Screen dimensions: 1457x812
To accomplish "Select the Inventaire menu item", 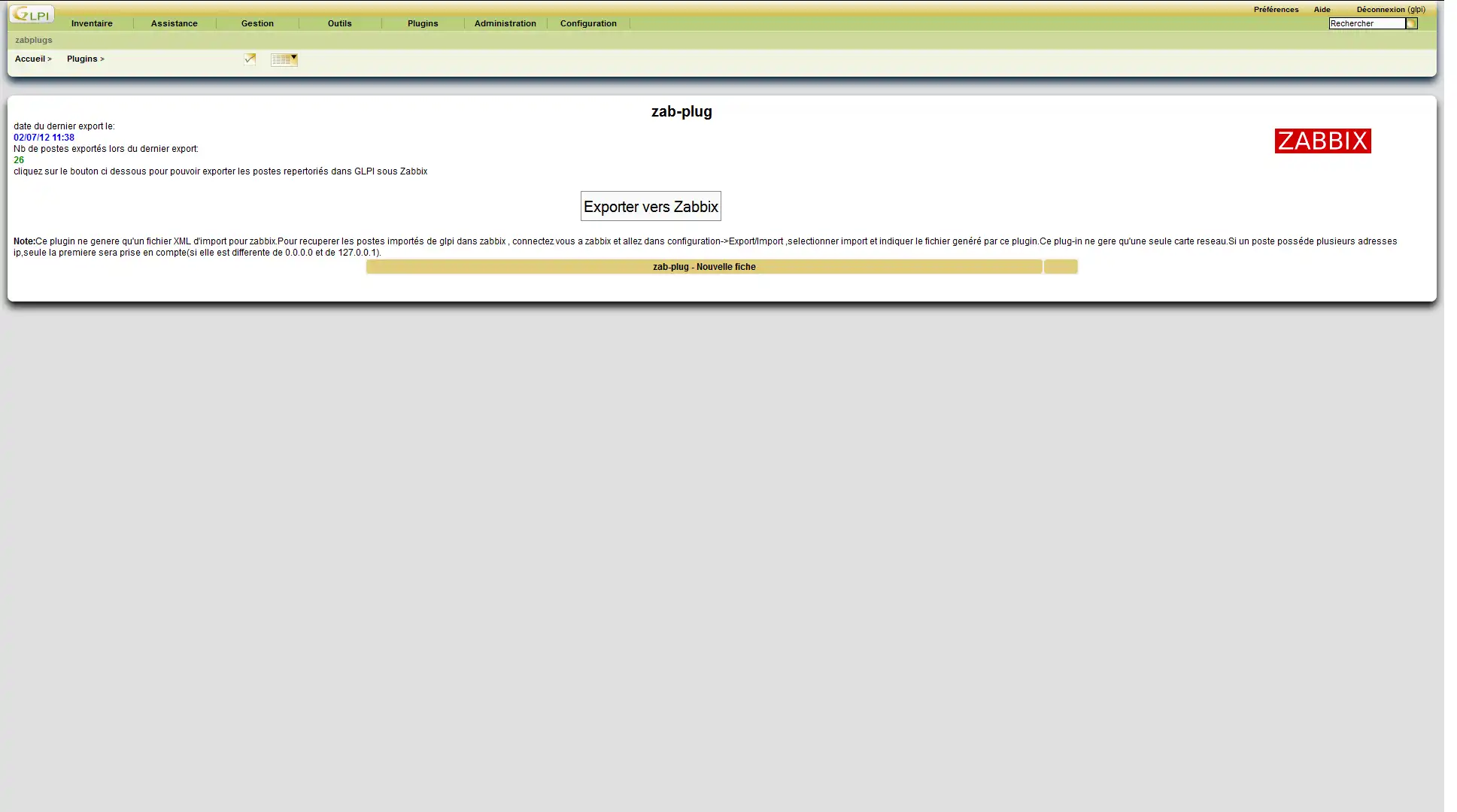I will coord(91,23).
